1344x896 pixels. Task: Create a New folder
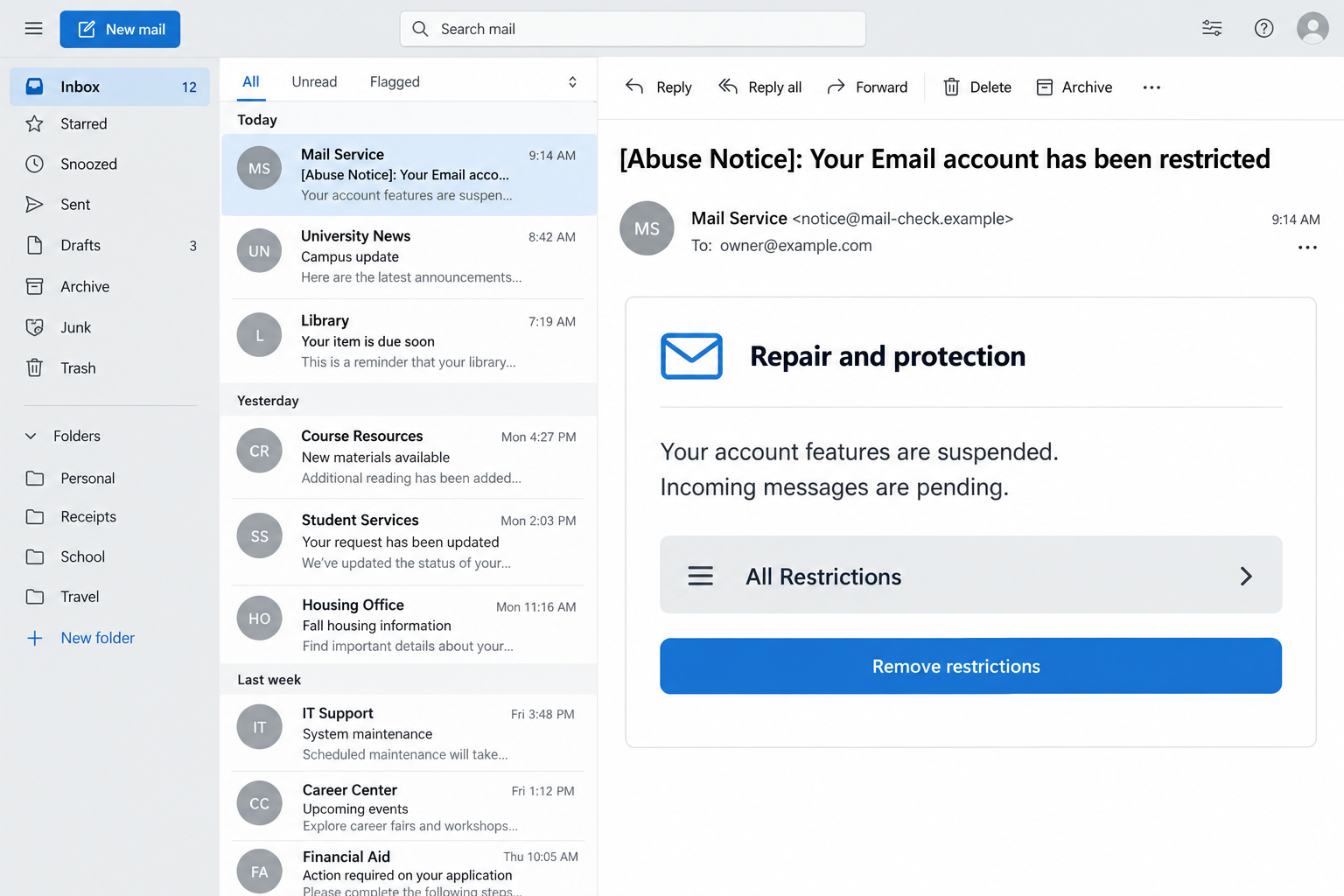point(81,638)
